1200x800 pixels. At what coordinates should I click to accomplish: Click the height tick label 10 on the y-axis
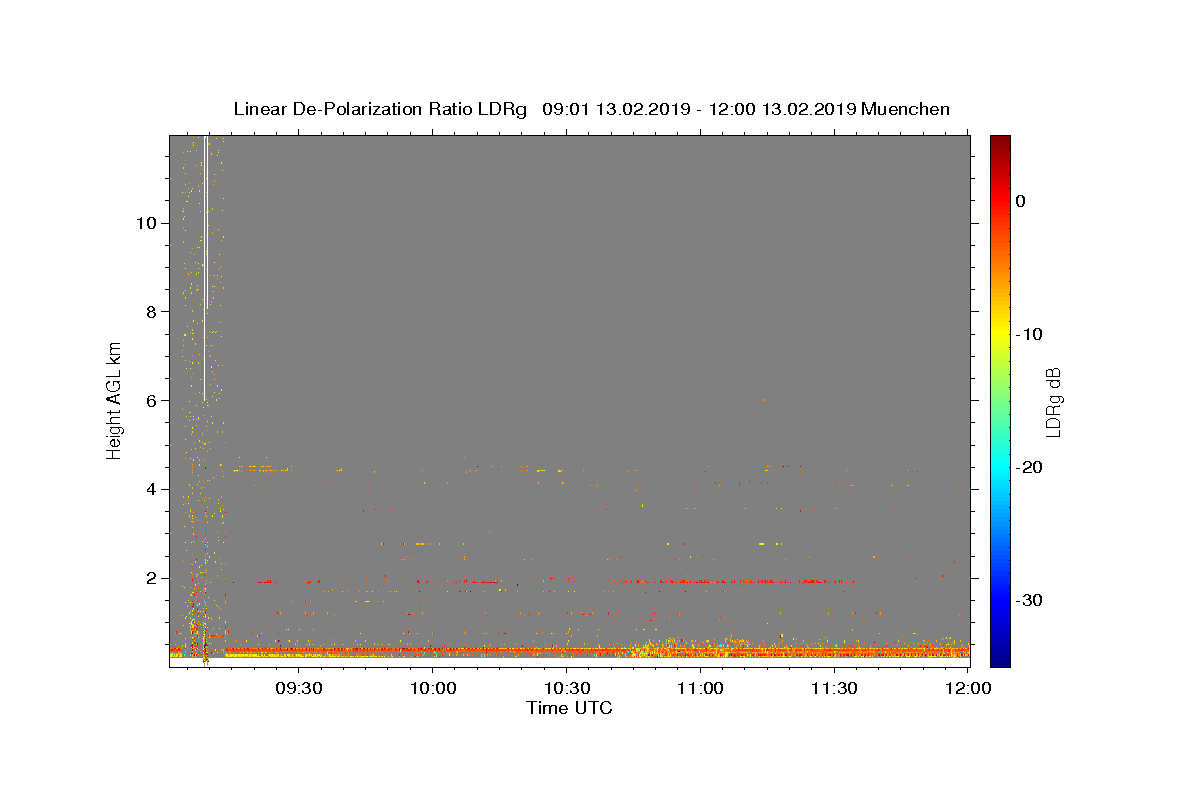(145, 222)
